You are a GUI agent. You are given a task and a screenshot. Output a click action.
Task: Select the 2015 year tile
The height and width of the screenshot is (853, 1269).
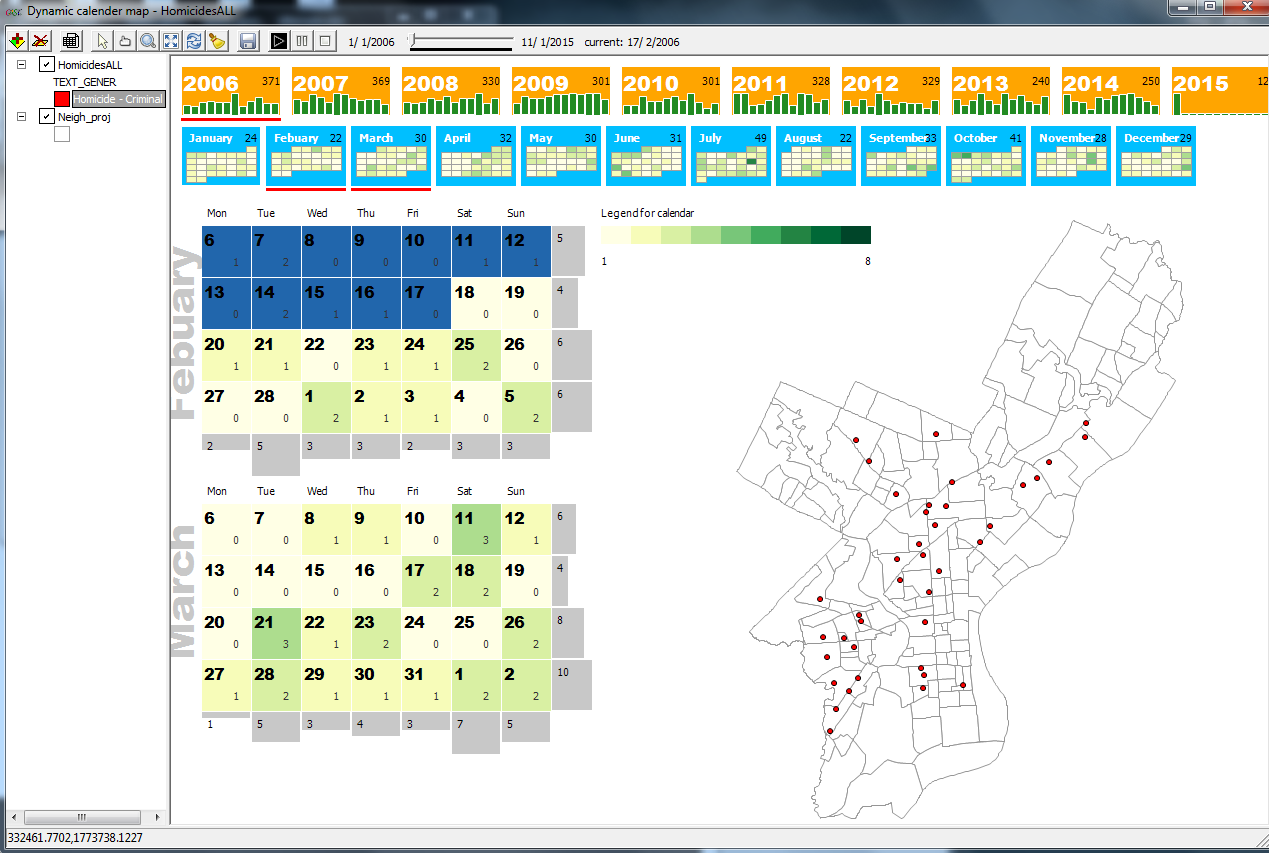coord(1220,92)
